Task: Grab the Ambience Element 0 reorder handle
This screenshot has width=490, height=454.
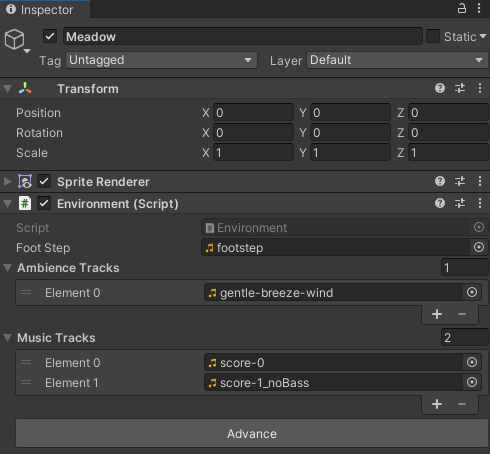Action: [26, 292]
